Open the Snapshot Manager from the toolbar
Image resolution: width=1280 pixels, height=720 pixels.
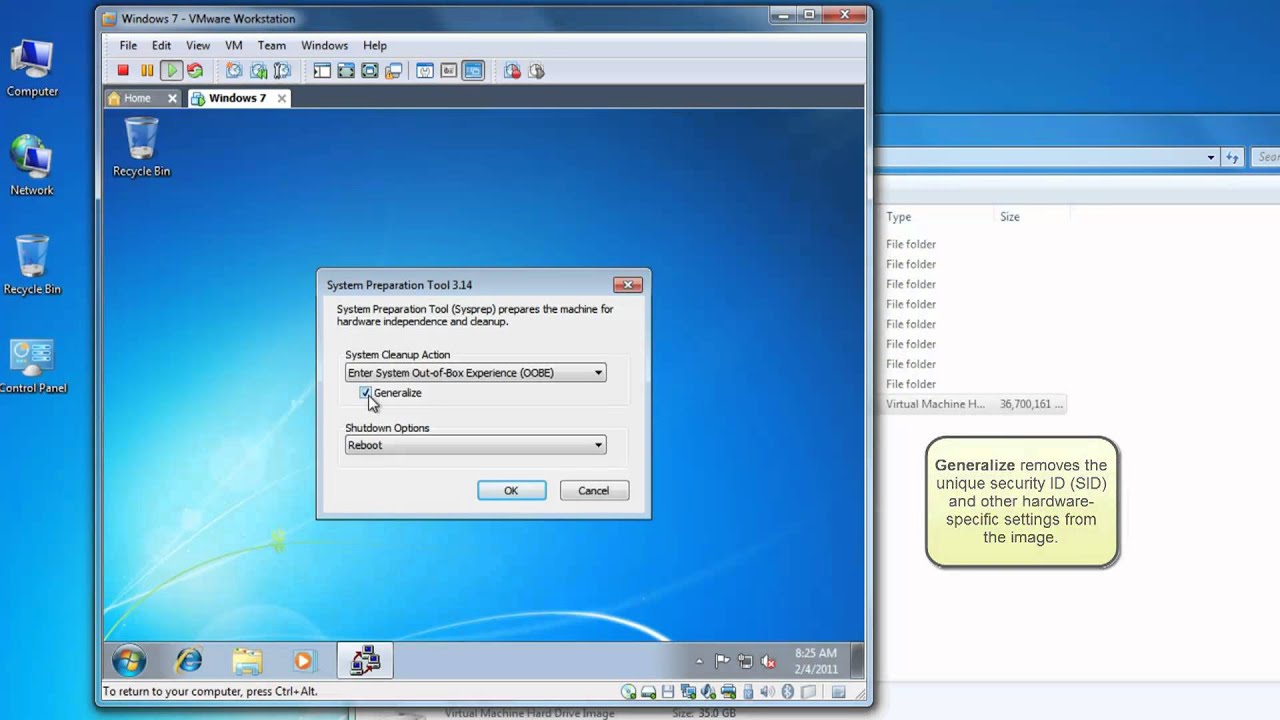click(x=282, y=71)
